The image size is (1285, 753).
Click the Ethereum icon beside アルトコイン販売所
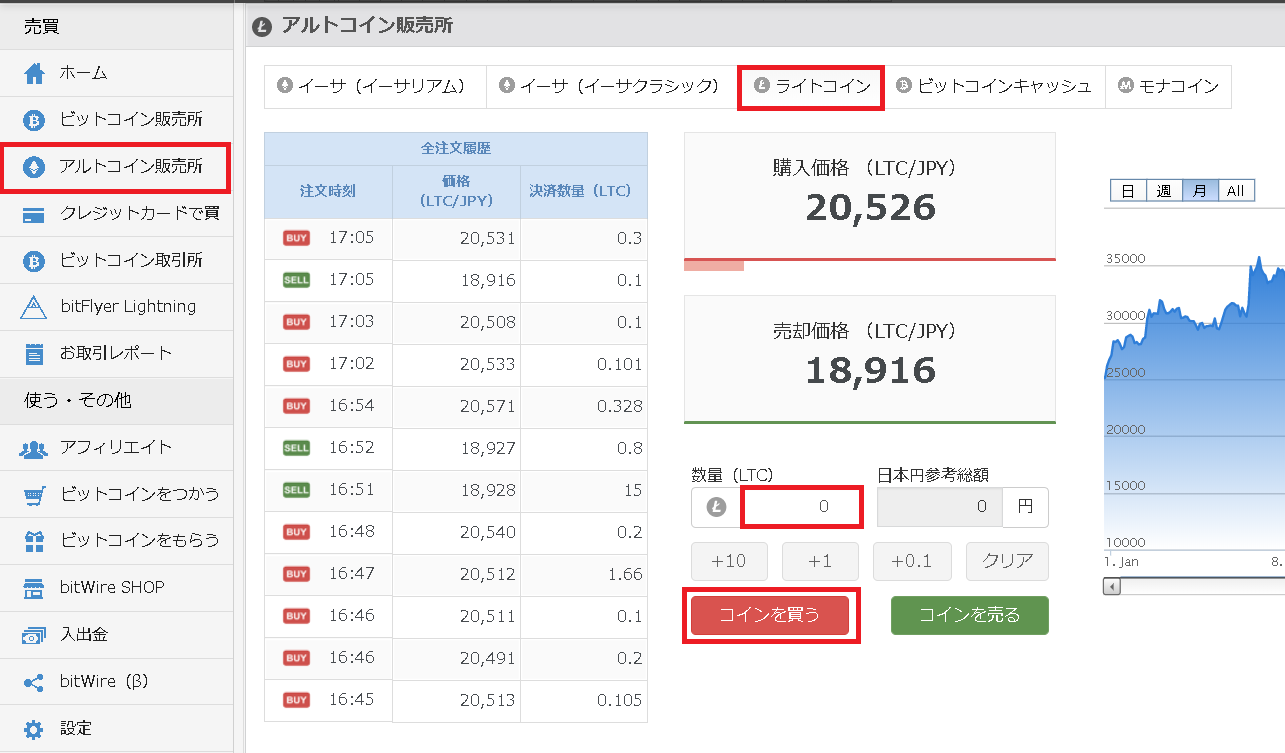34,166
